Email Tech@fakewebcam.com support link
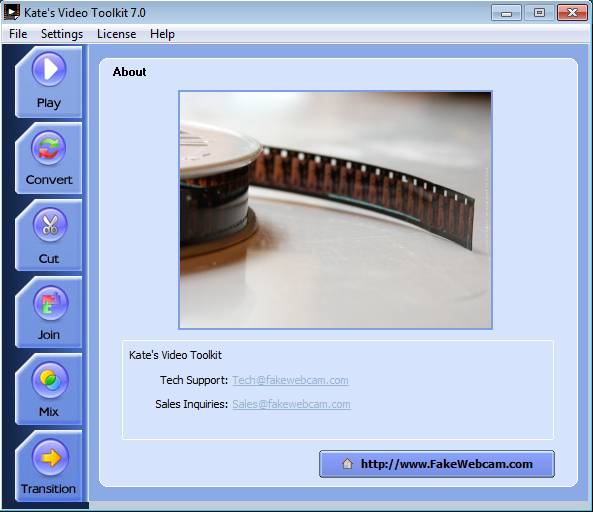Image resolution: width=593 pixels, height=512 pixels. pyautogui.click(x=290, y=380)
